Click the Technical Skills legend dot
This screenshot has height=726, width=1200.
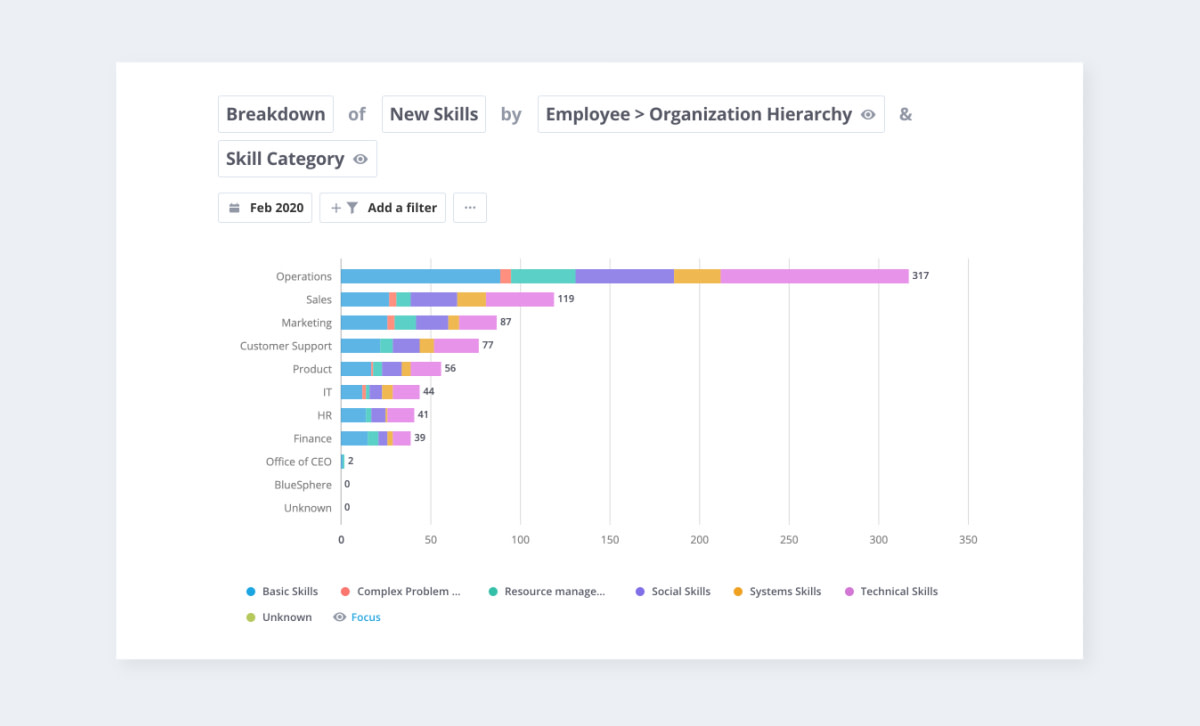tap(849, 592)
